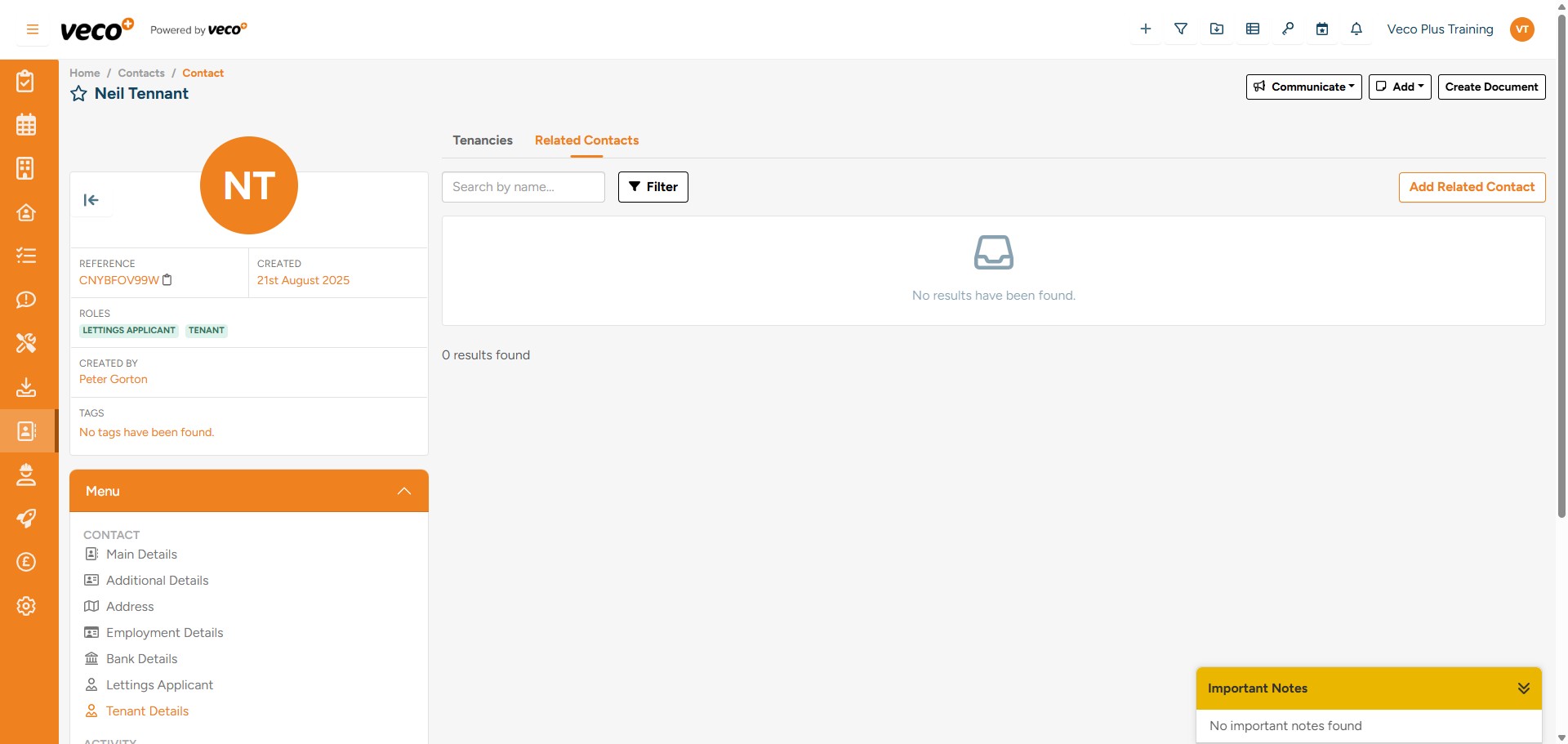Switch to the Tenancies tab

[482, 140]
